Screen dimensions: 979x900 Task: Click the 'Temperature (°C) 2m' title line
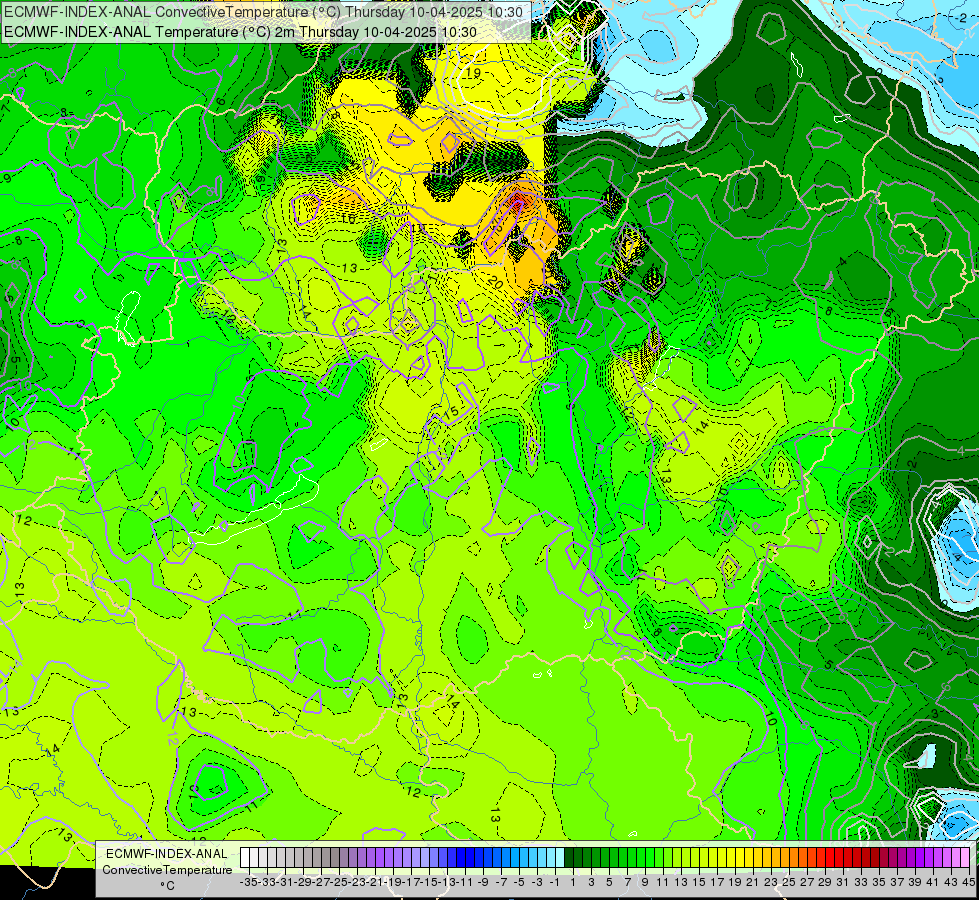coord(240,32)
